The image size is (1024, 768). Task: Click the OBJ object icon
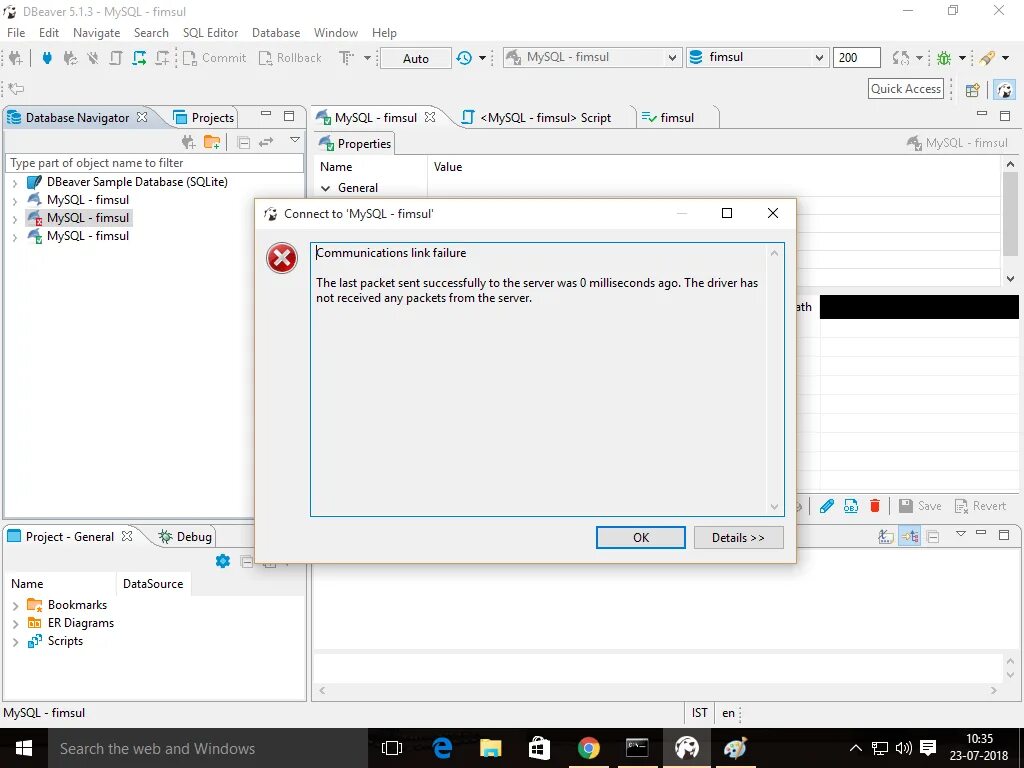click(851, 505)
